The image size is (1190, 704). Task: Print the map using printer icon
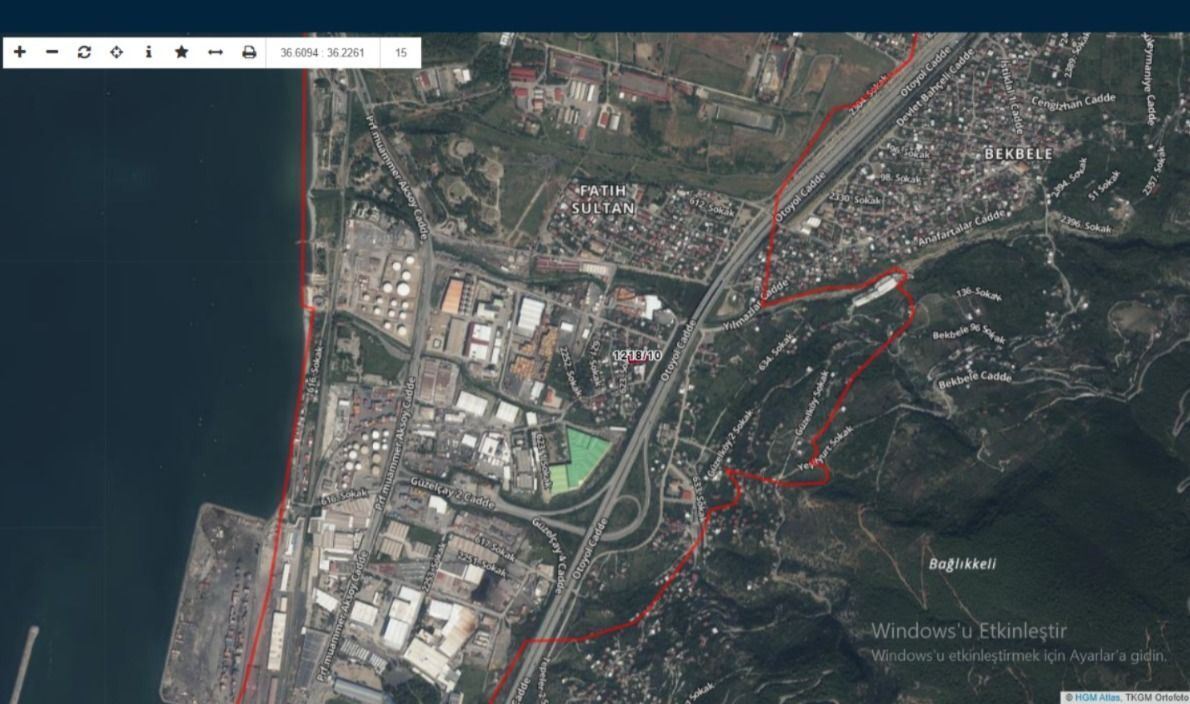[x=249, y=52]
